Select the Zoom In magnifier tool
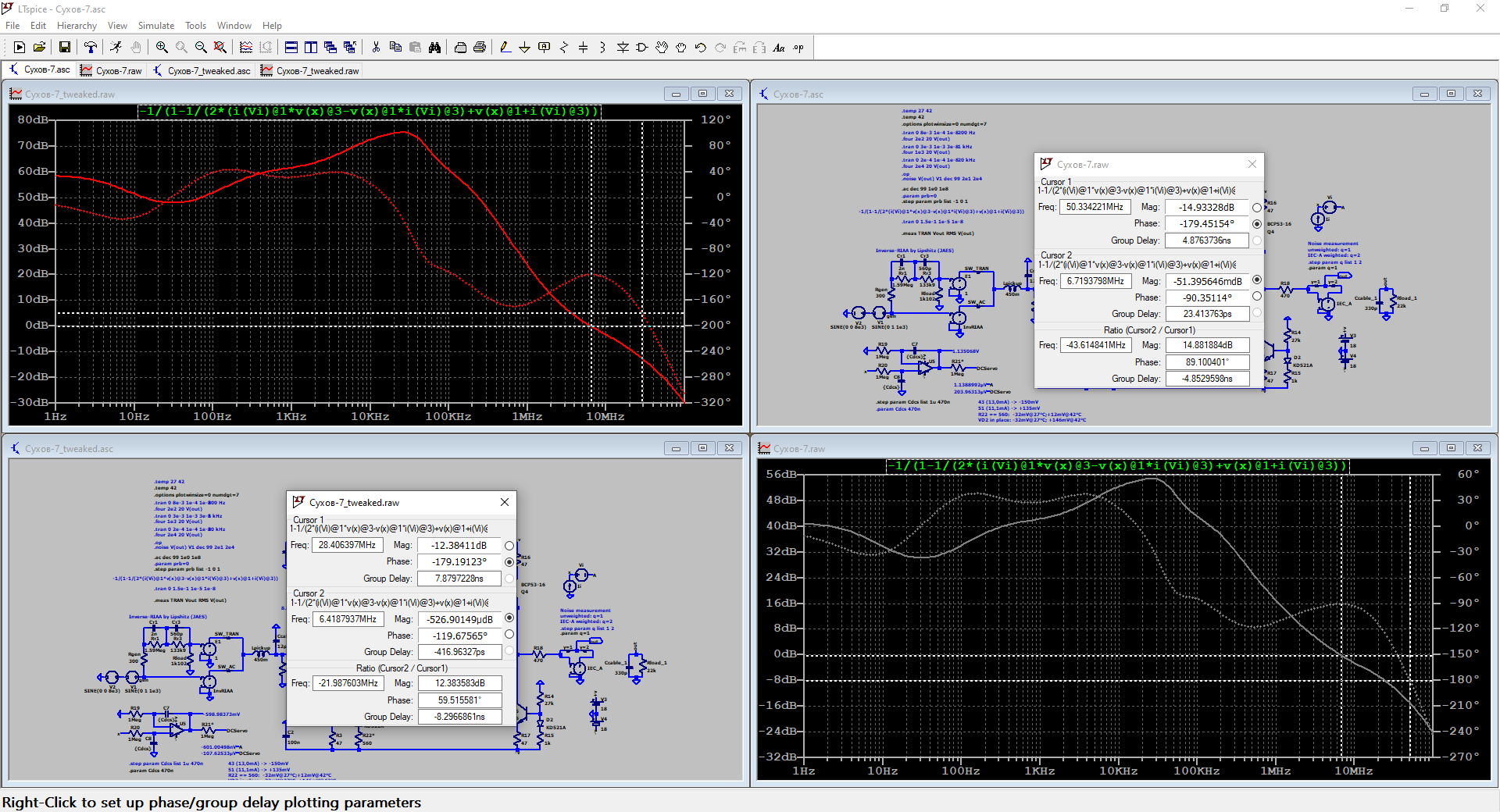This screenshot has height=812, width=1500. click(x=162, y=48)
